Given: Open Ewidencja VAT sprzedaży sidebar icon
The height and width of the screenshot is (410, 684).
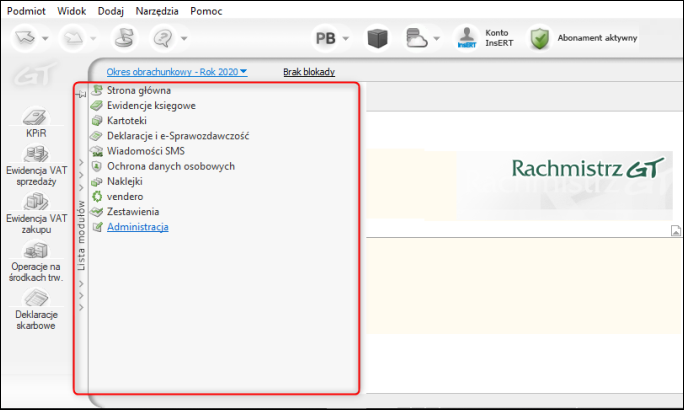Looking at the screenshot, I should (36, 166).
